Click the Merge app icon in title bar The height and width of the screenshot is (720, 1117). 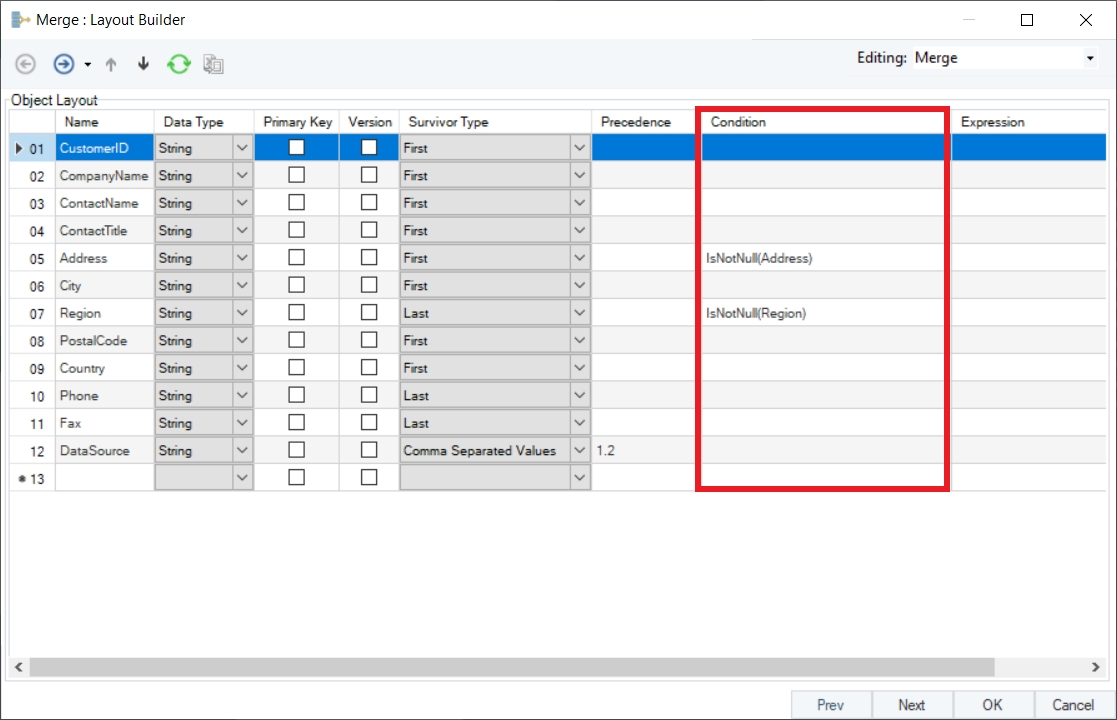pos(20,19)
